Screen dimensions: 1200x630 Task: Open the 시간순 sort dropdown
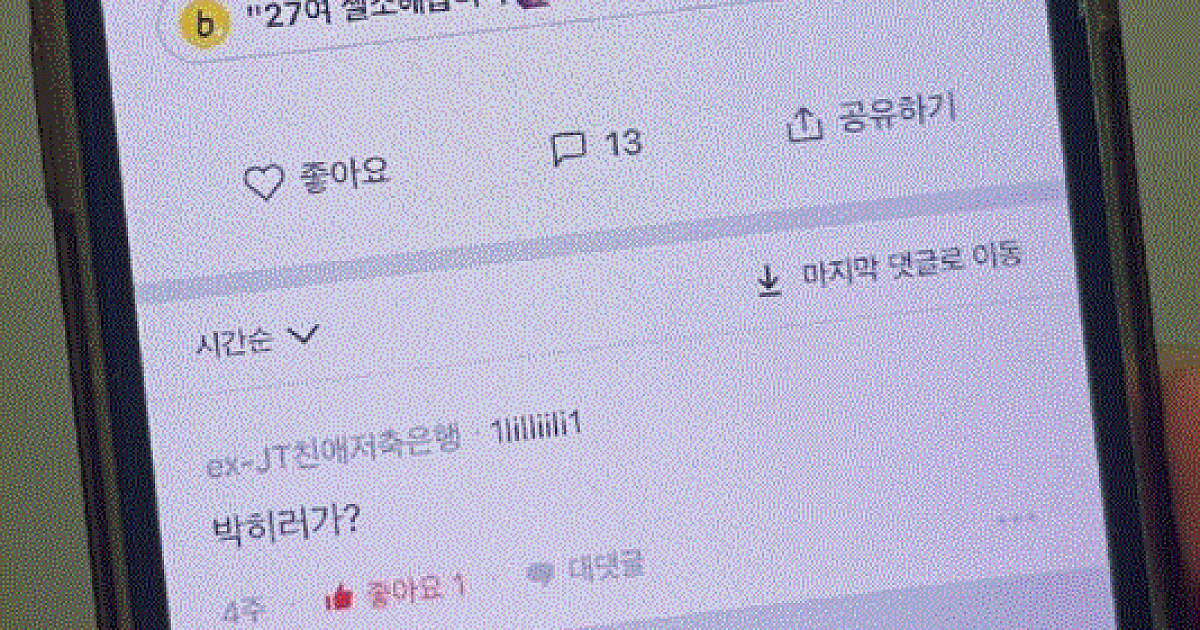(x=257, y=340)
